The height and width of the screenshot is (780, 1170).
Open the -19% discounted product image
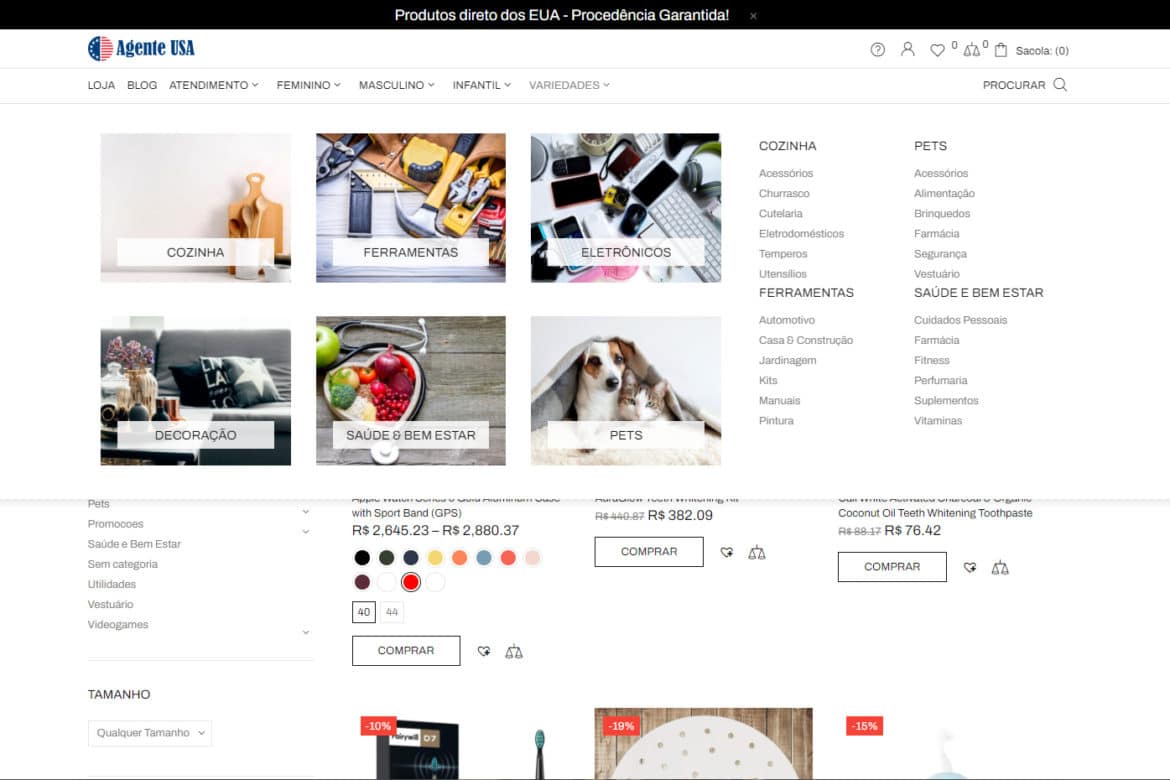pos(704,743)
